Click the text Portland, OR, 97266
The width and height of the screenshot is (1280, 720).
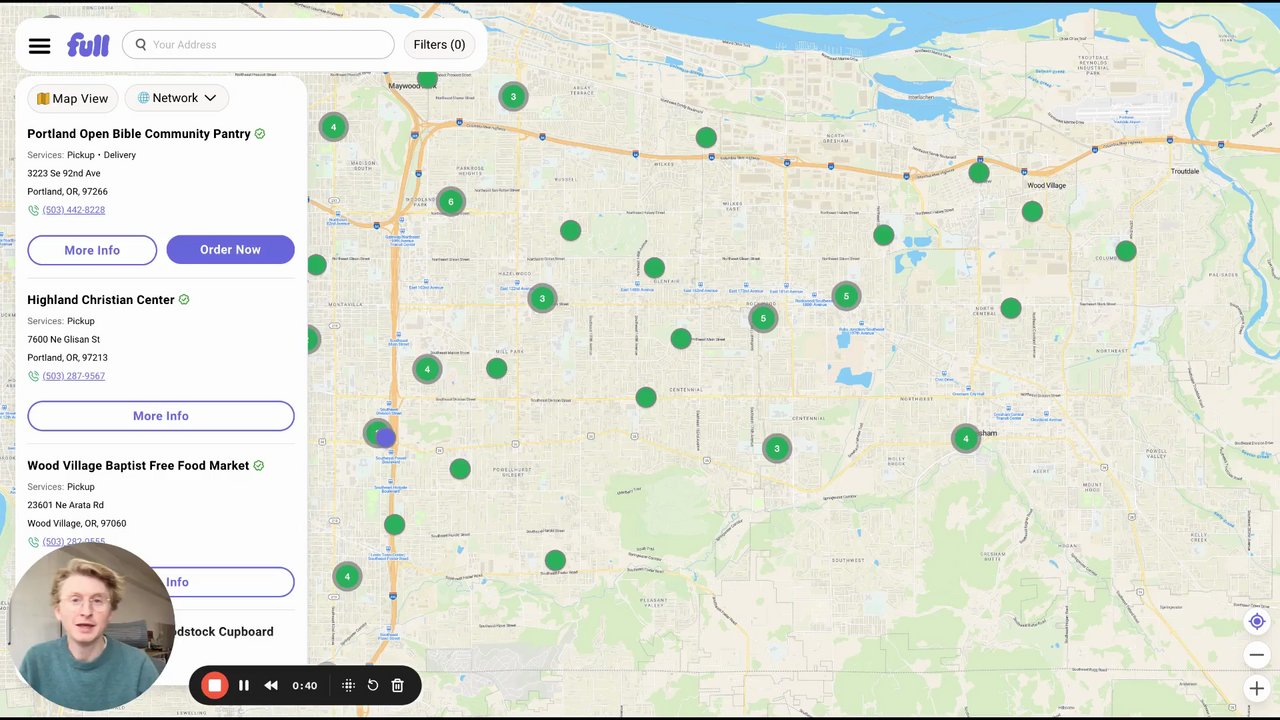[67, 192]
